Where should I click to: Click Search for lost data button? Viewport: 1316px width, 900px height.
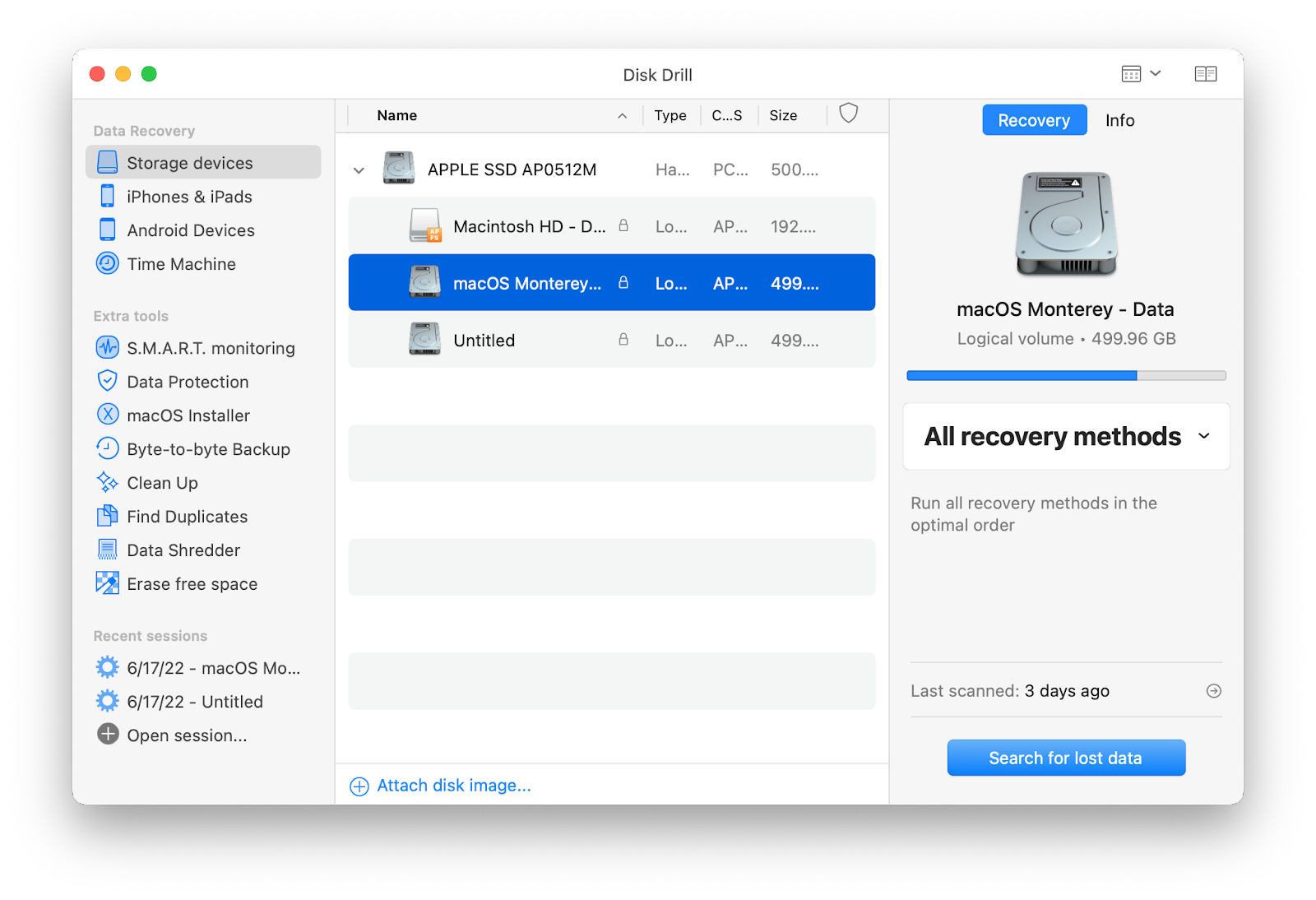tap(1066, 758)
